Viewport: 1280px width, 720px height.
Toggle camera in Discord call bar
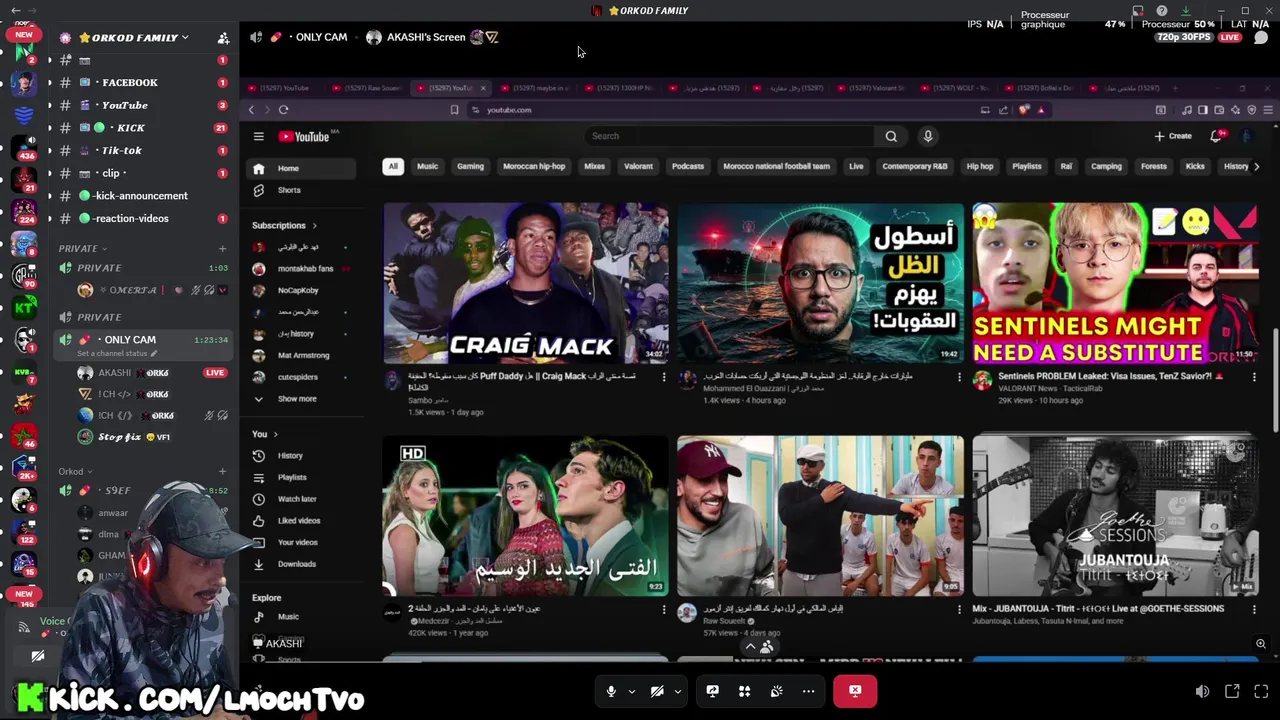(657, 691)
